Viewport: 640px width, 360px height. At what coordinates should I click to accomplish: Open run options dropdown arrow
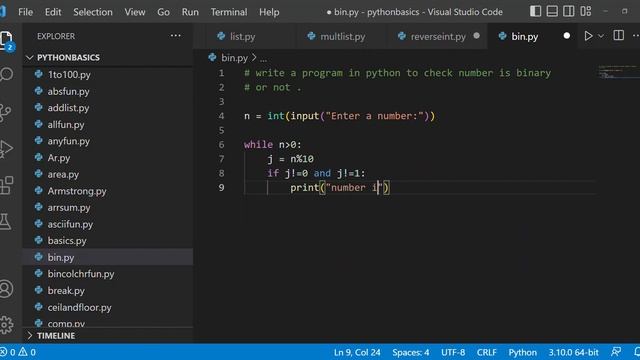point(601,36)
